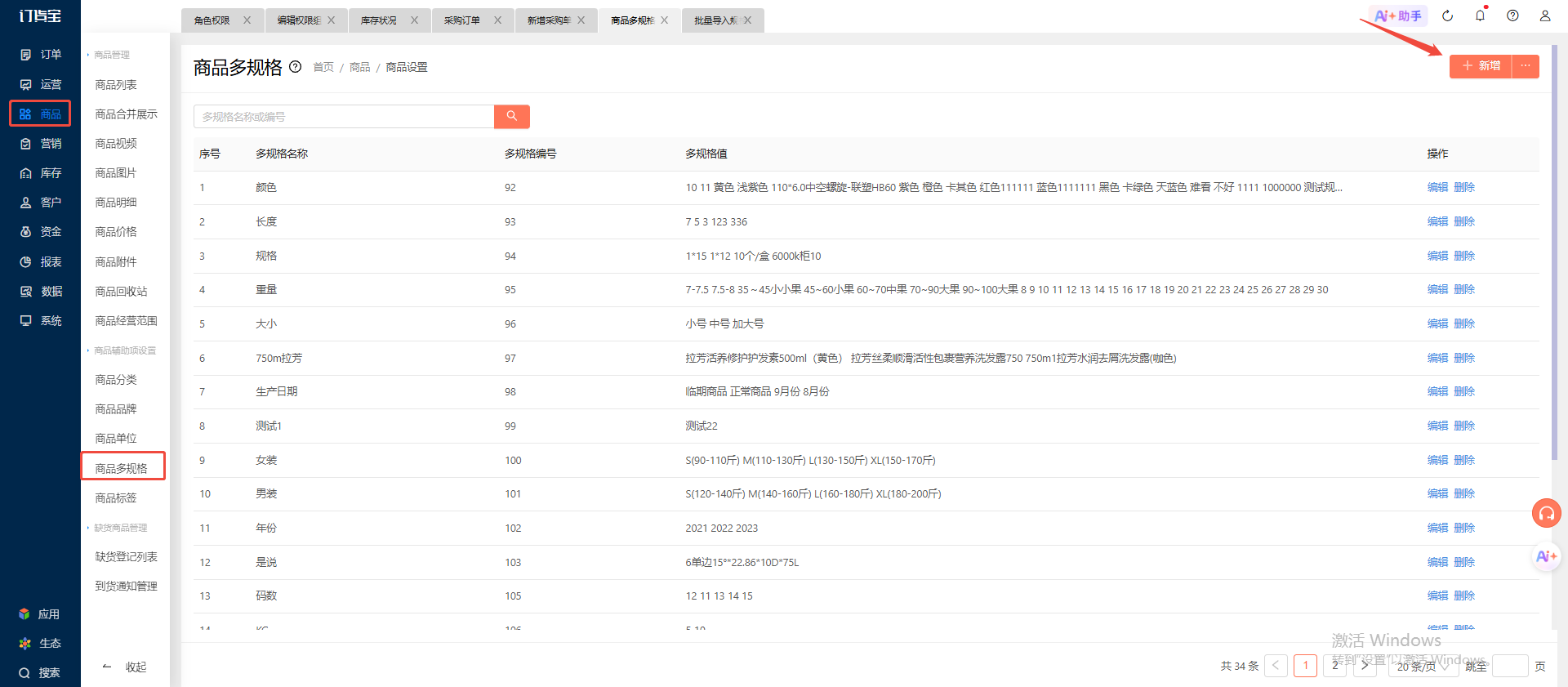Go to page 2 in pagination
Image resolution: width=1568 pixels, height=687 pixels.
(1334, 666)
